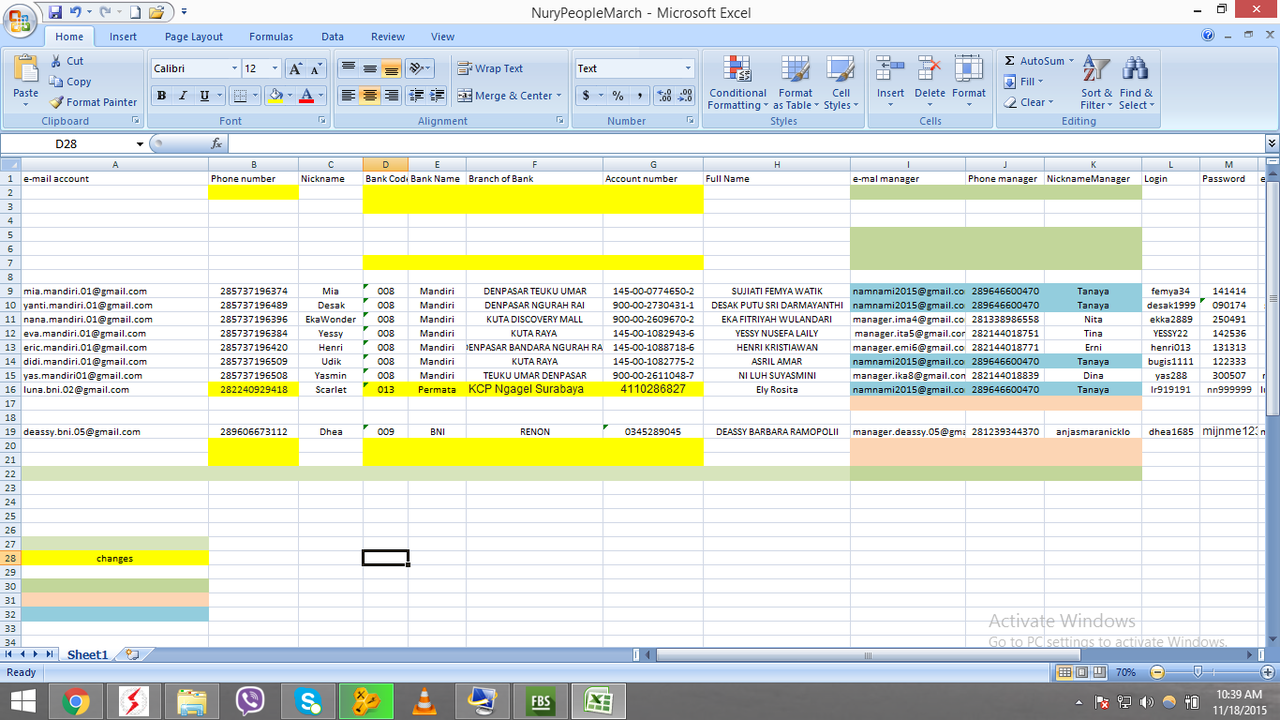Open the Calibri font name dropdown
Viewport: 1280px width, 720px height.
coord(235,69)
